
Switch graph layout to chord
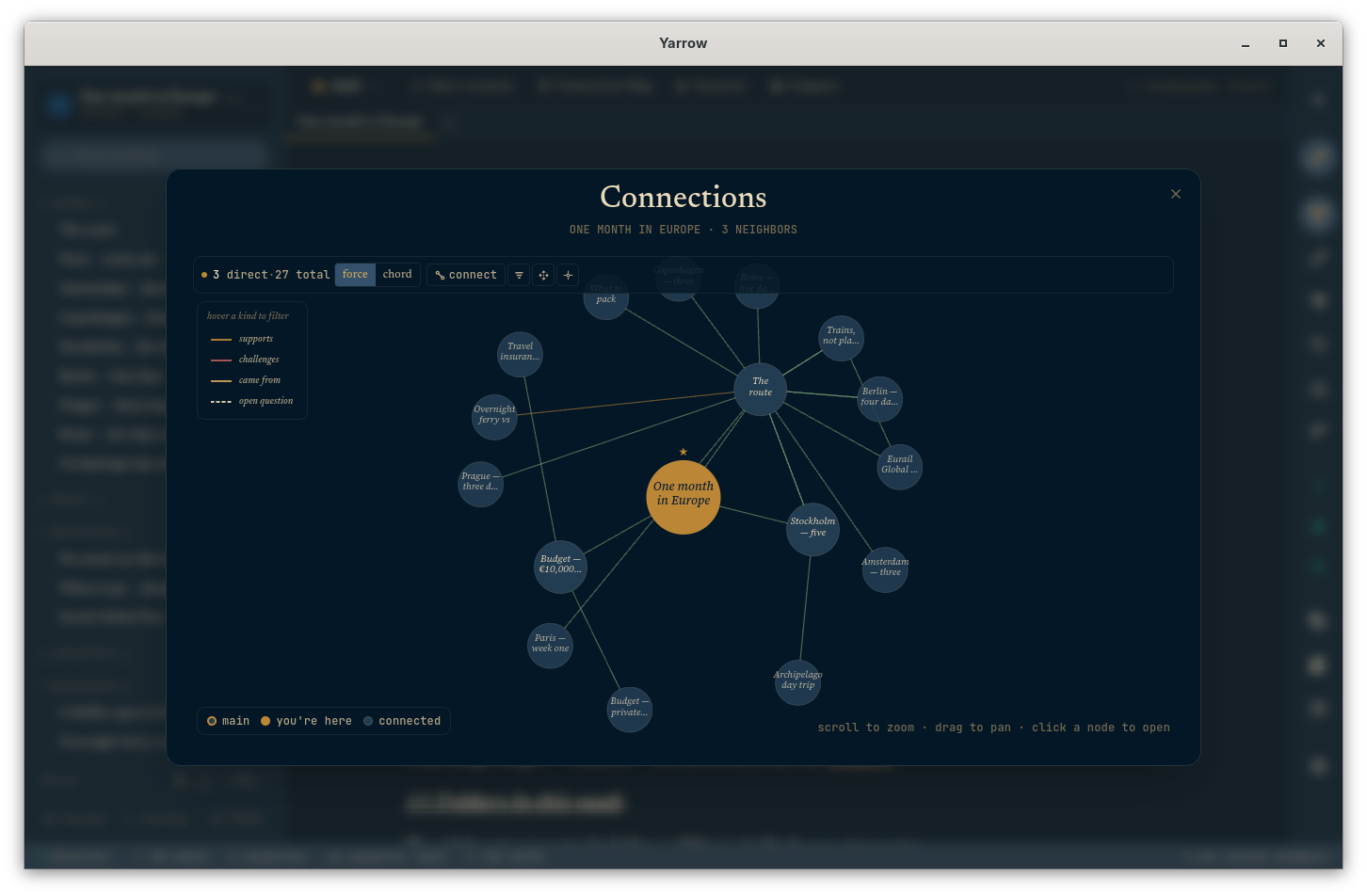[397, 275]
